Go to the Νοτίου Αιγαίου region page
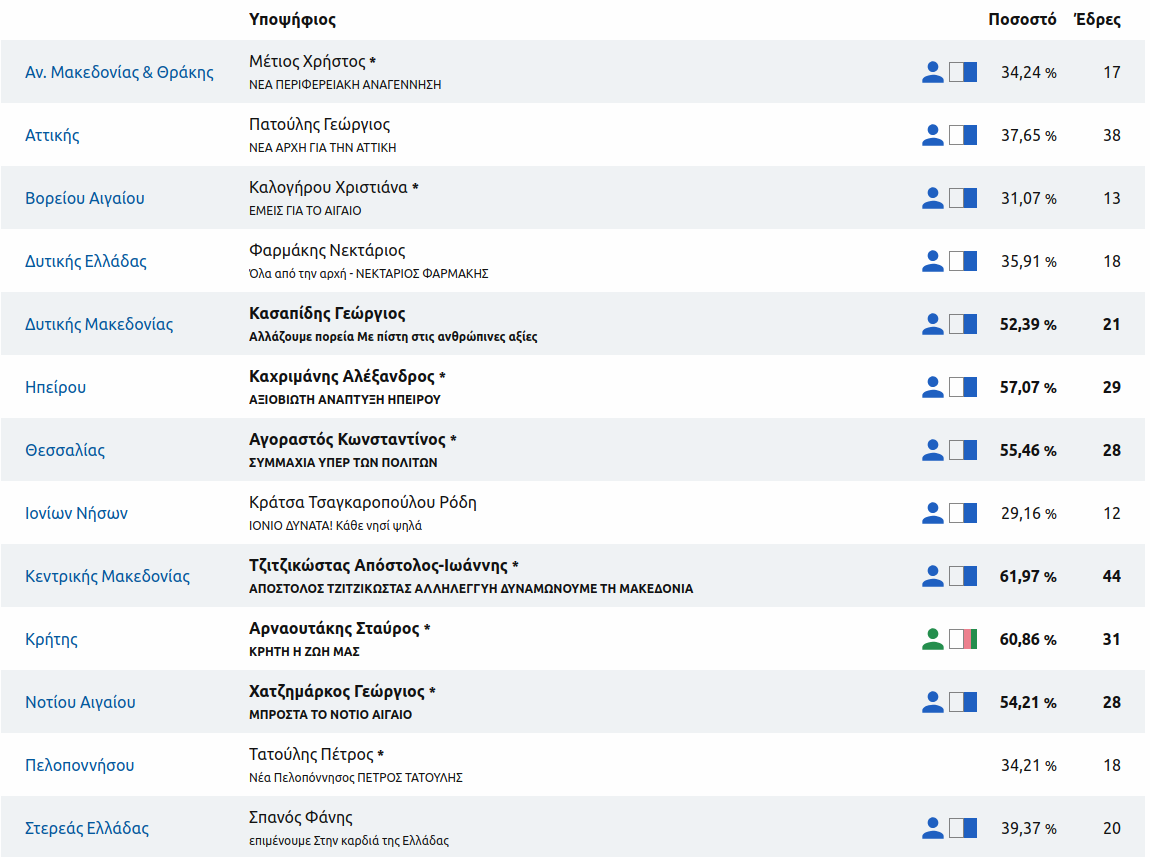This screenshot has height=857, width=1150. (80, 702)
